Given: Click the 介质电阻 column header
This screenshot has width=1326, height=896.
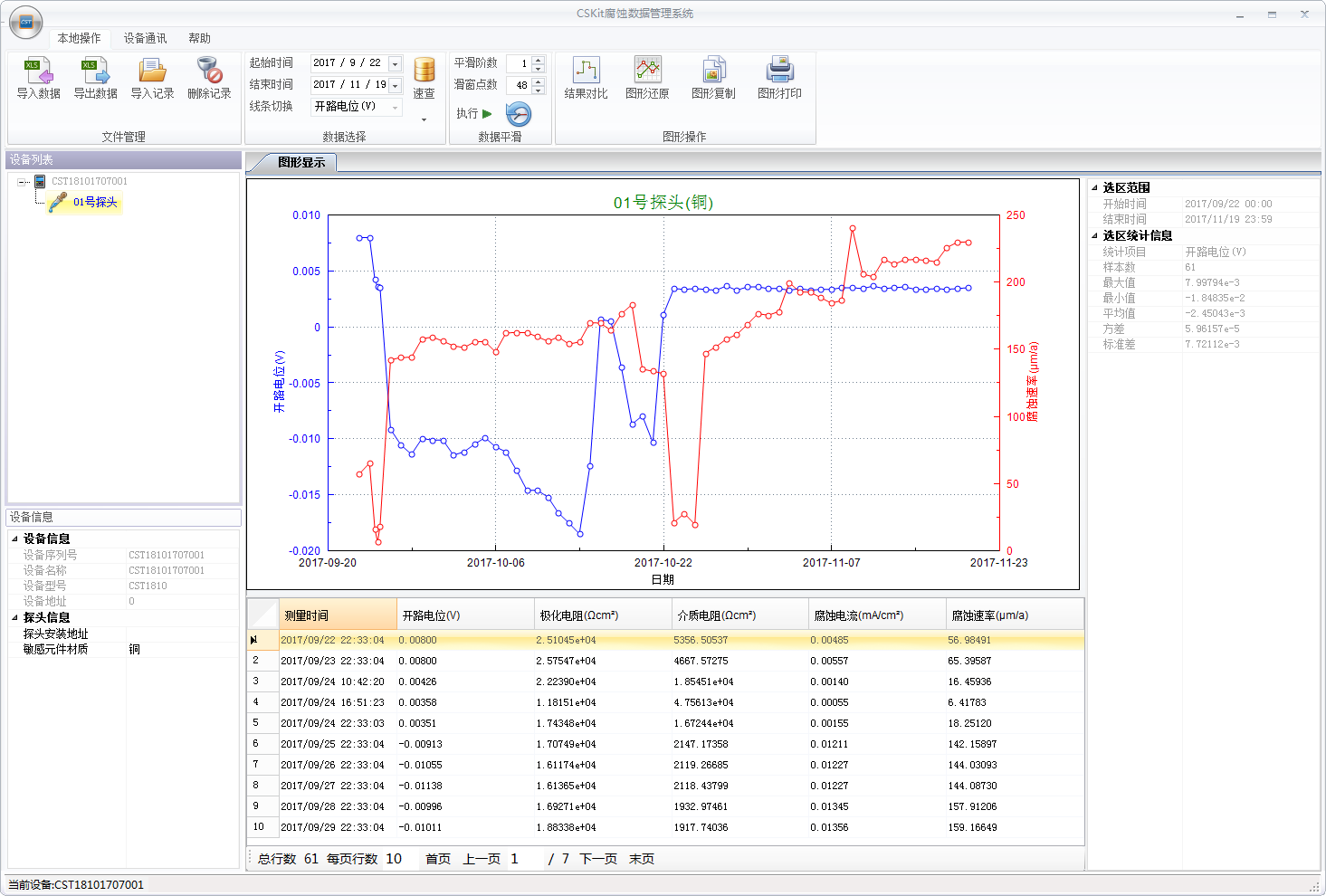Looking at the screenshot, I should coord(740,615).
